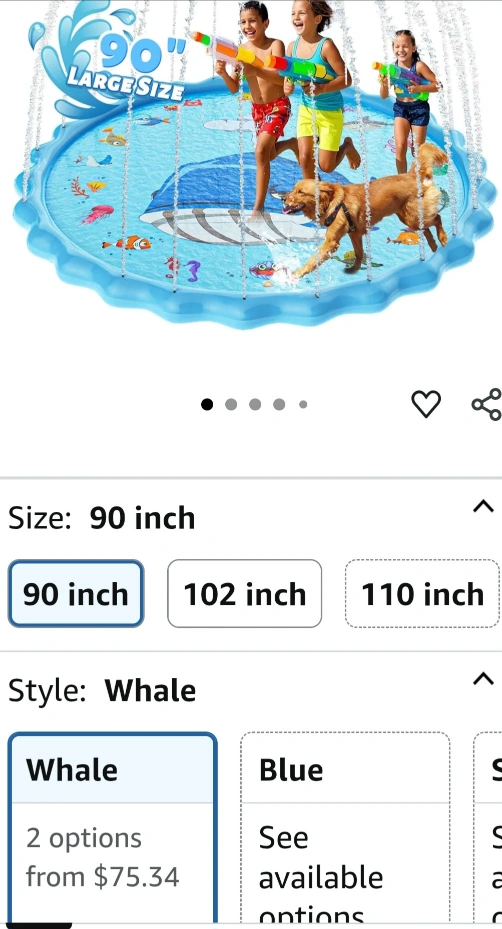Tap the 2 options from $75.34 text

coord(102,857)
